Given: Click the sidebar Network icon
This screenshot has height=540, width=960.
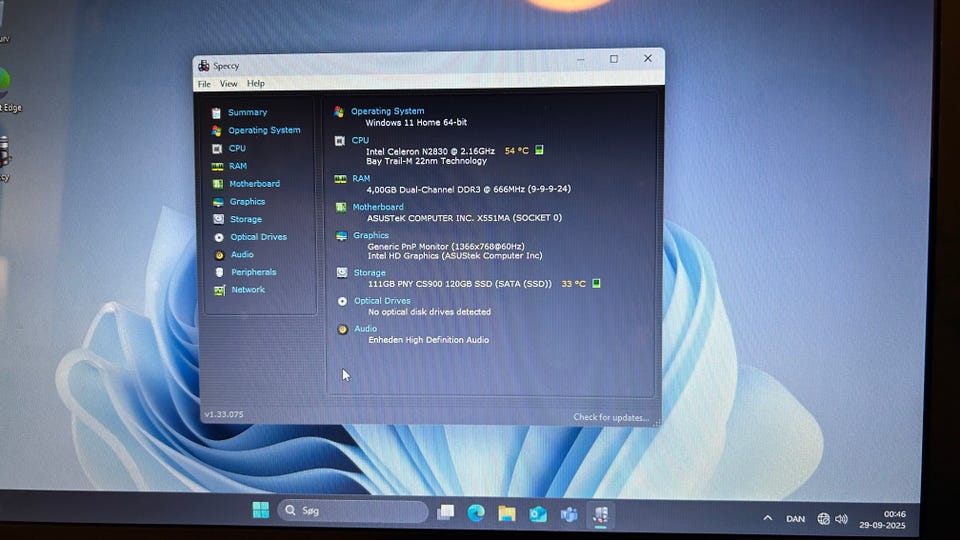Looking at the screenshot, I should tap(219, 290).
